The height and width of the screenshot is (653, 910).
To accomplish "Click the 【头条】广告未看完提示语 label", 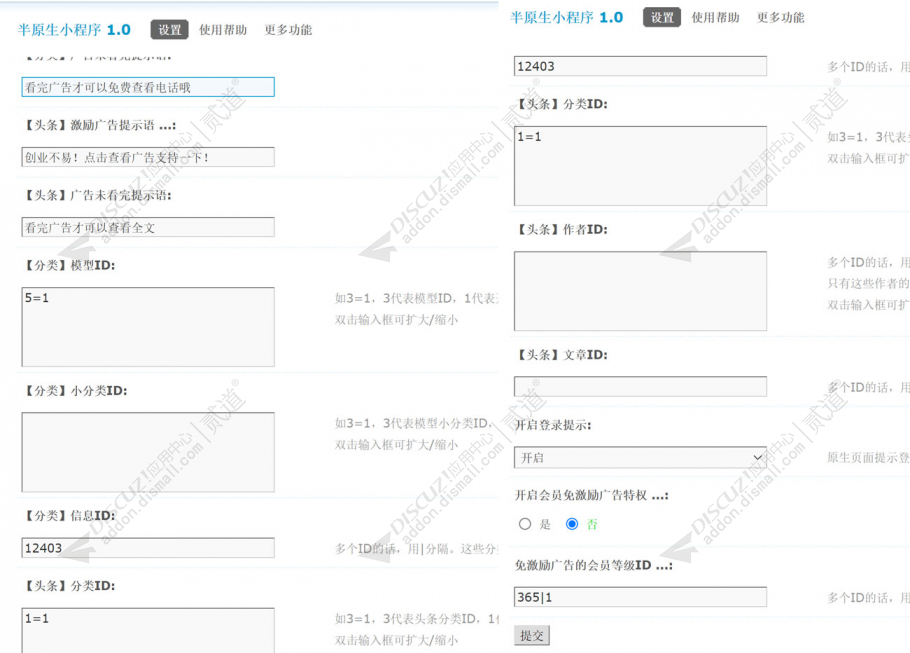I will click(97, 195).
